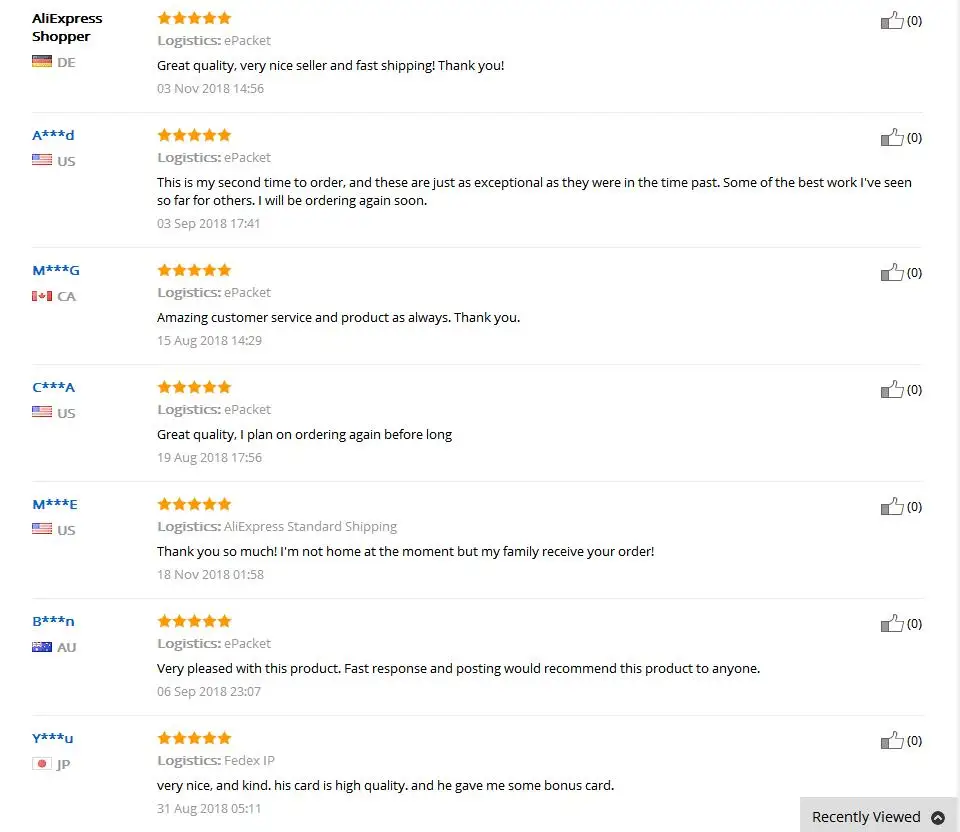The width and height of the screenshot is (960, 832).
Task: Click on reviewer name B***n
Action: pos(53,621)
